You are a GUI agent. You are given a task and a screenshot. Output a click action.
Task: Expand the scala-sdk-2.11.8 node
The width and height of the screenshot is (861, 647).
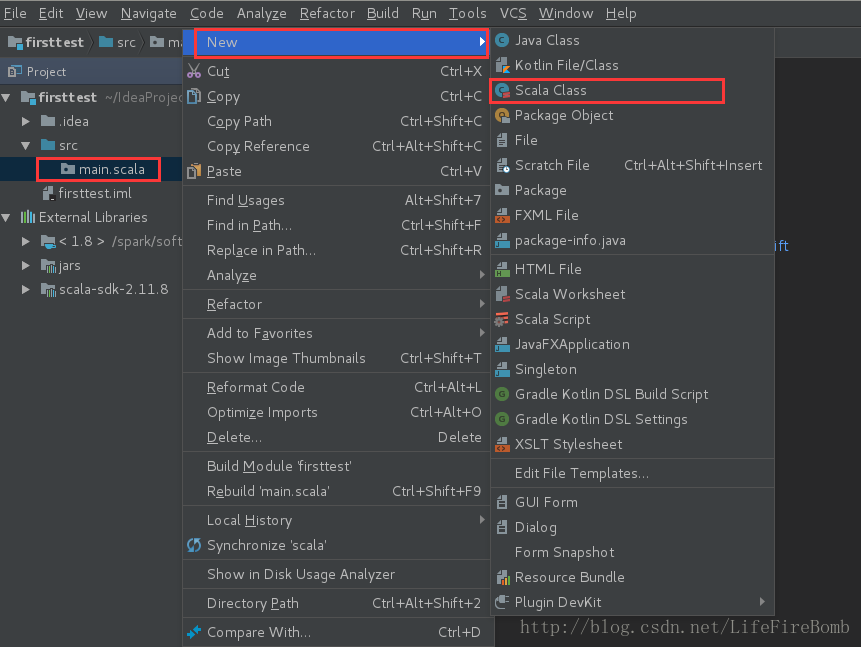coord(26,289)
